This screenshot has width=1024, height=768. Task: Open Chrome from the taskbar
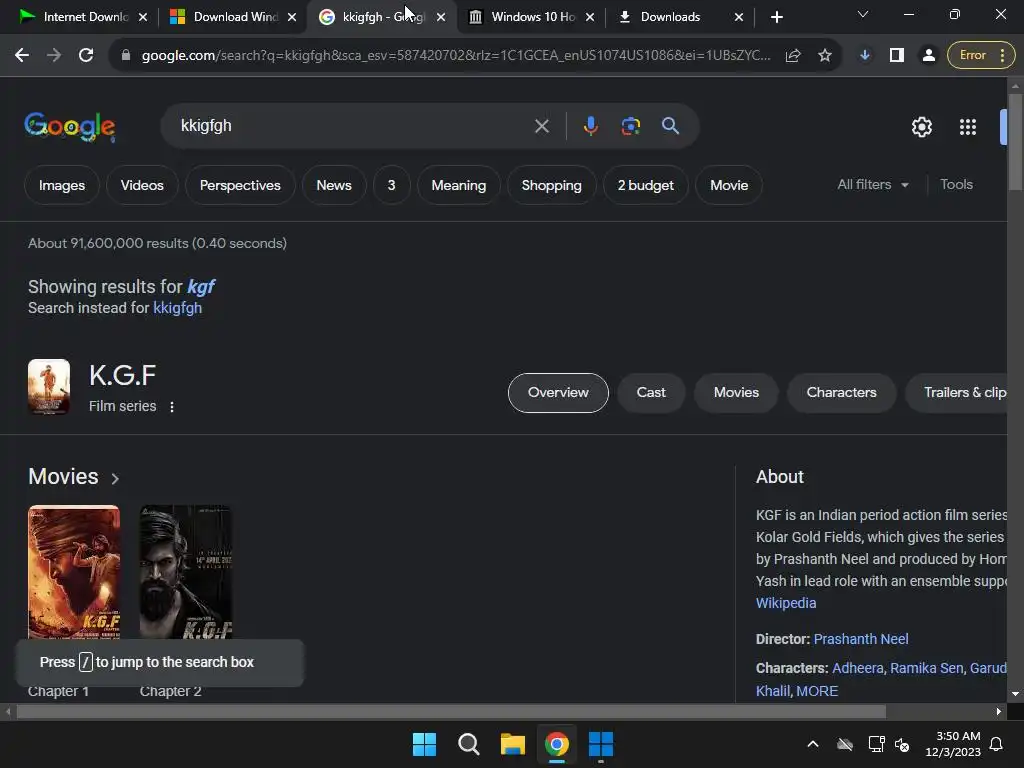point(556,744)
